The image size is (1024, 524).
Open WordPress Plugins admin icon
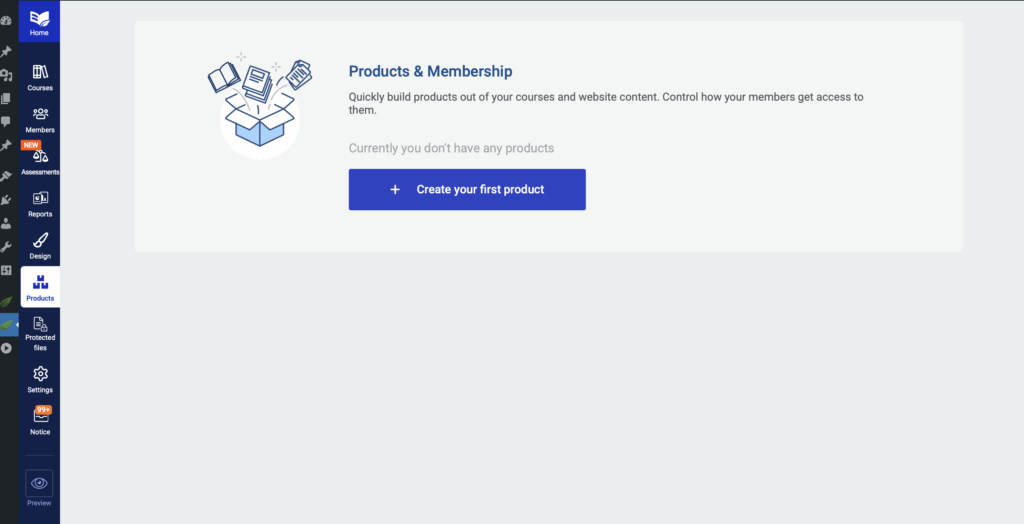coord(6,199)
